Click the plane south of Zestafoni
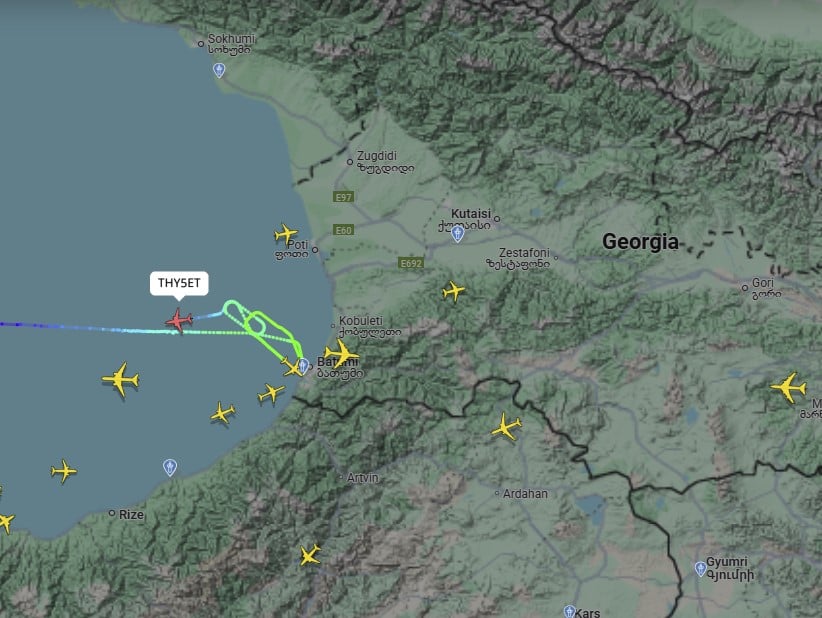The image size is (822, 618). [453, 291]
